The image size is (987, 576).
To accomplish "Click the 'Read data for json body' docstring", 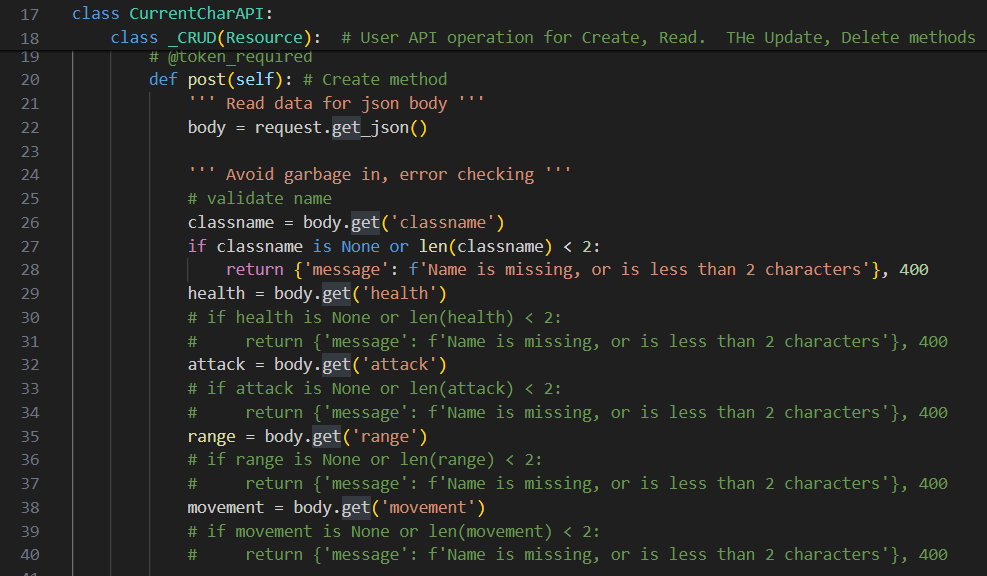I will (x=336, y=104).
